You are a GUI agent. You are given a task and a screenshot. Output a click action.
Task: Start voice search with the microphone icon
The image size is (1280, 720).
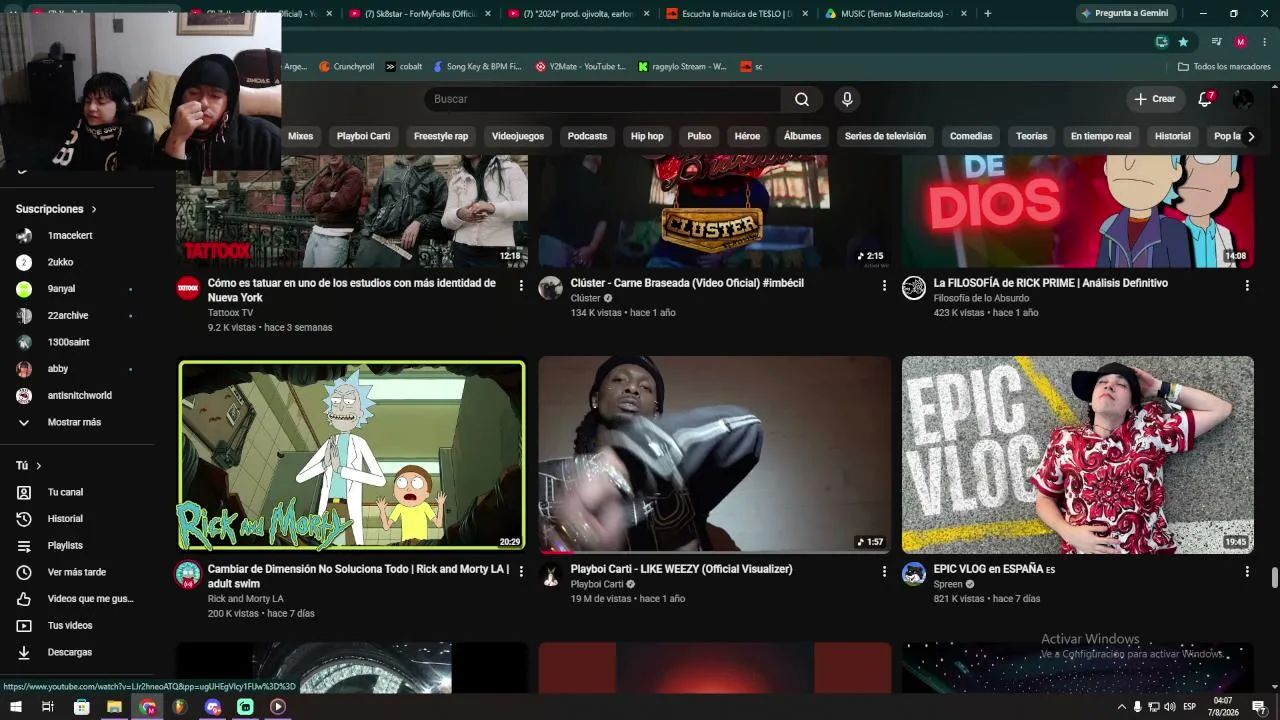847,99
